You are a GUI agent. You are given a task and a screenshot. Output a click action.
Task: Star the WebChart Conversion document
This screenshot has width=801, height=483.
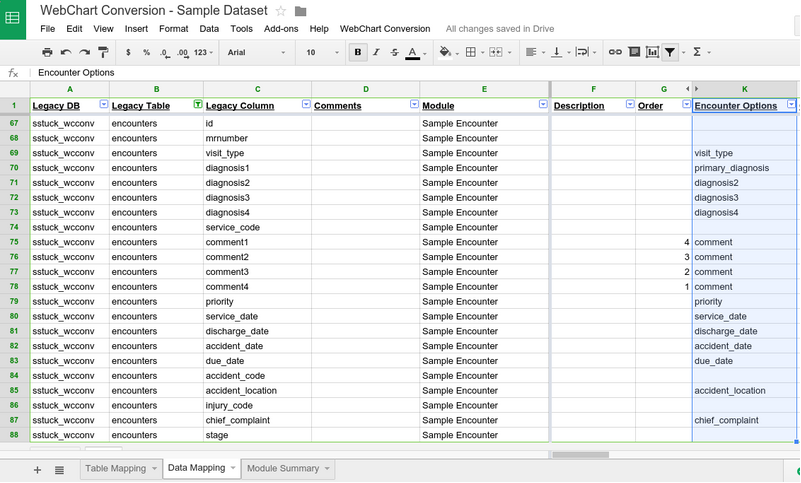pos(281,10)
